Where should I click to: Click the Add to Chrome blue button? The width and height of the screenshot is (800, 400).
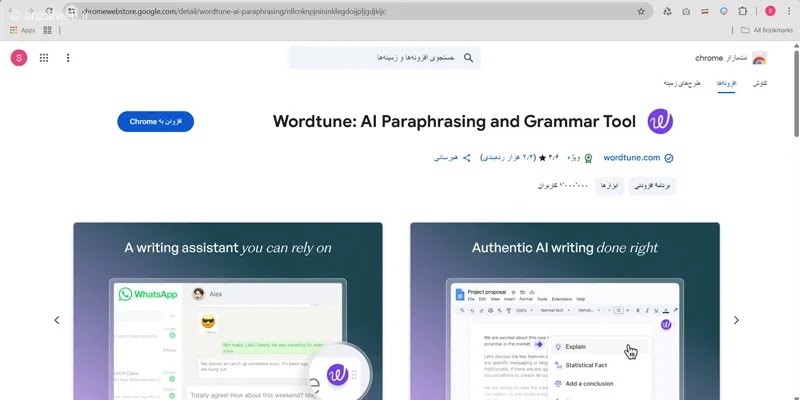(156, 121)
